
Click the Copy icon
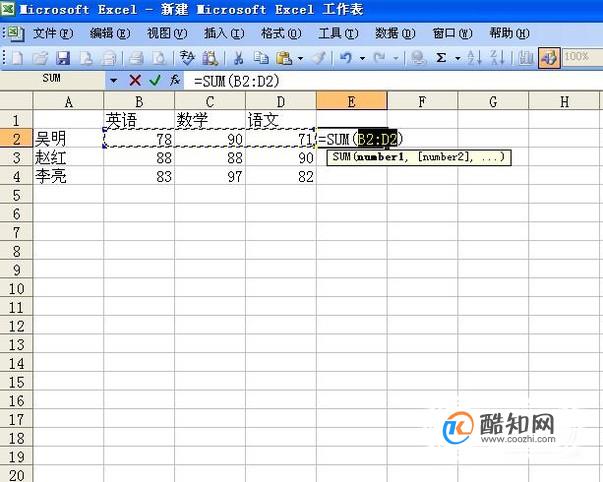click(262, 58)
